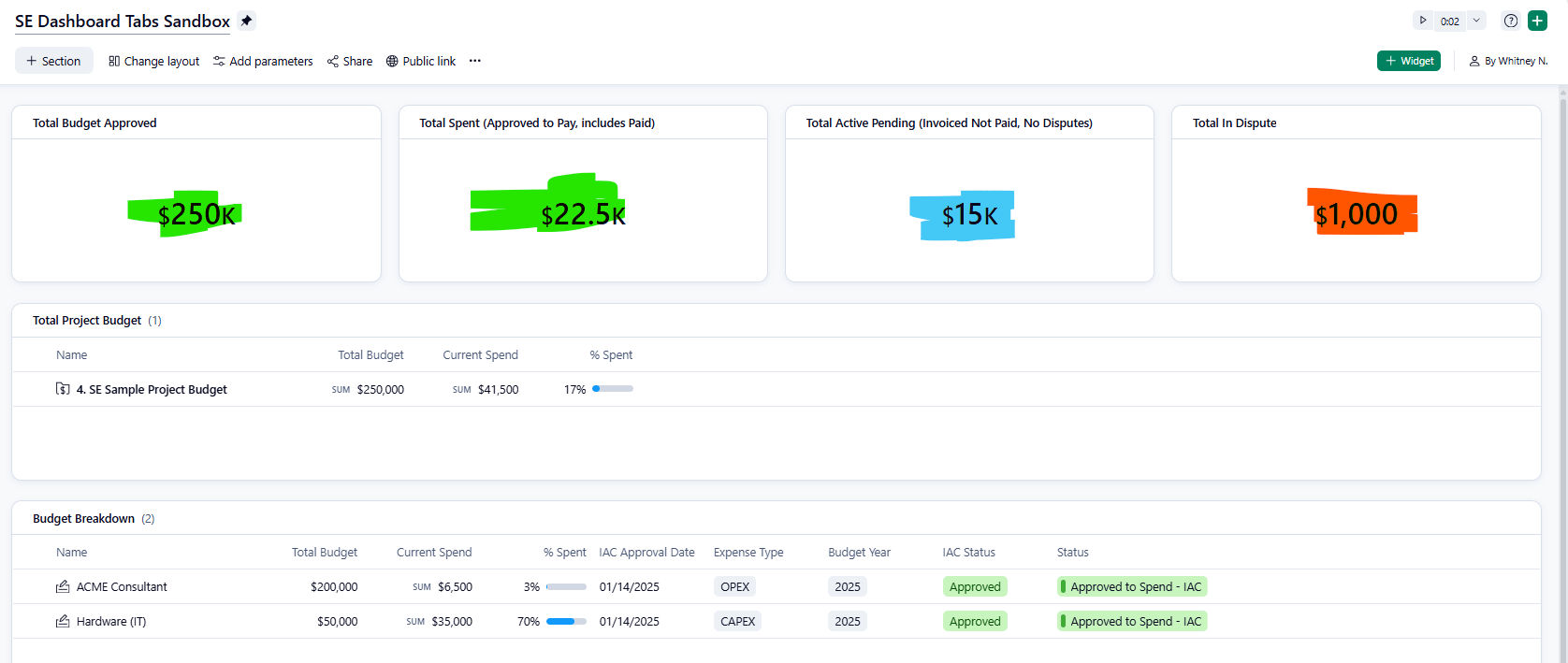Pin the SE Dashboard Tabs Sandbox dashboard
1568x663 pixels.
246,21
